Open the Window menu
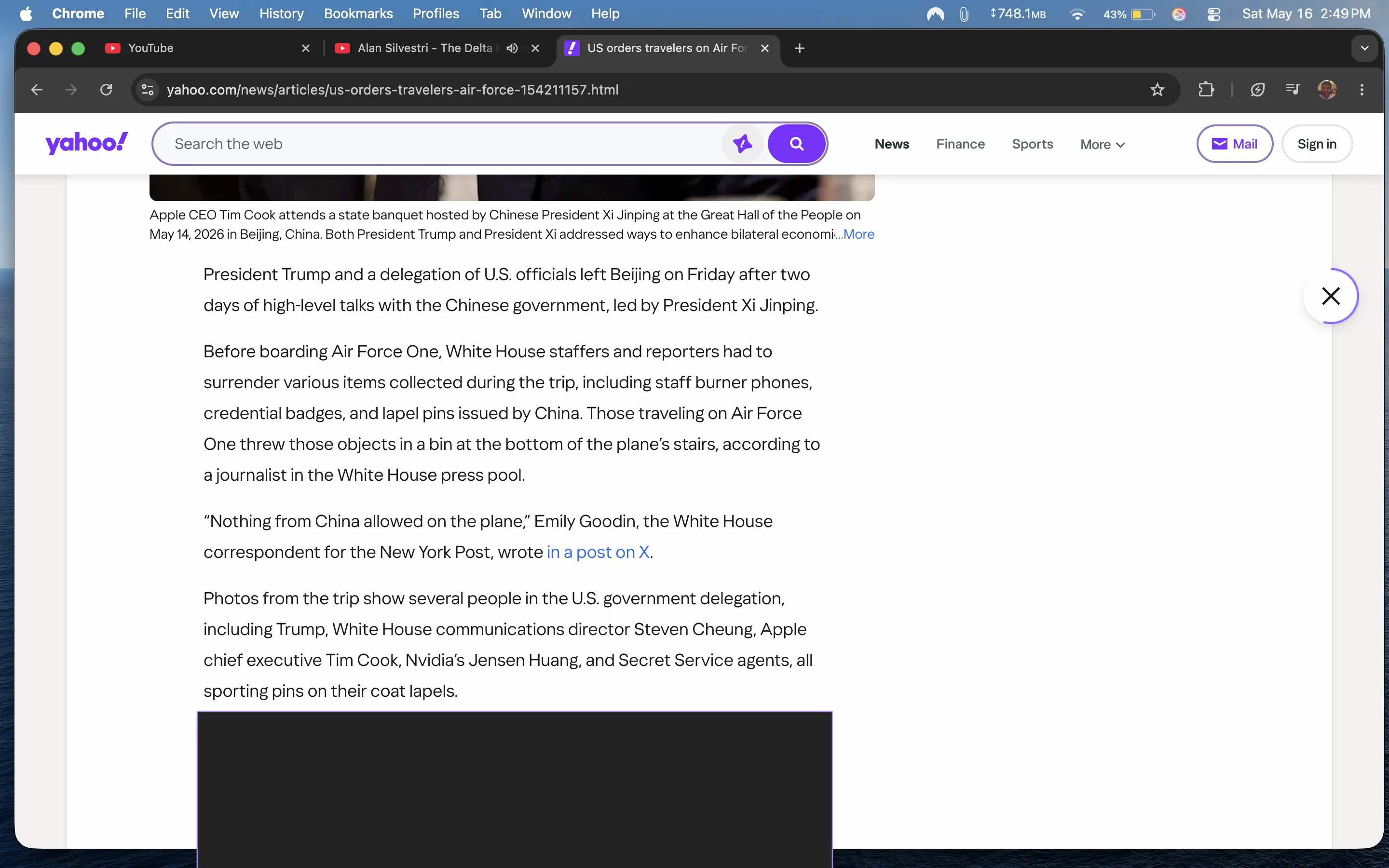 click(546, 14)
